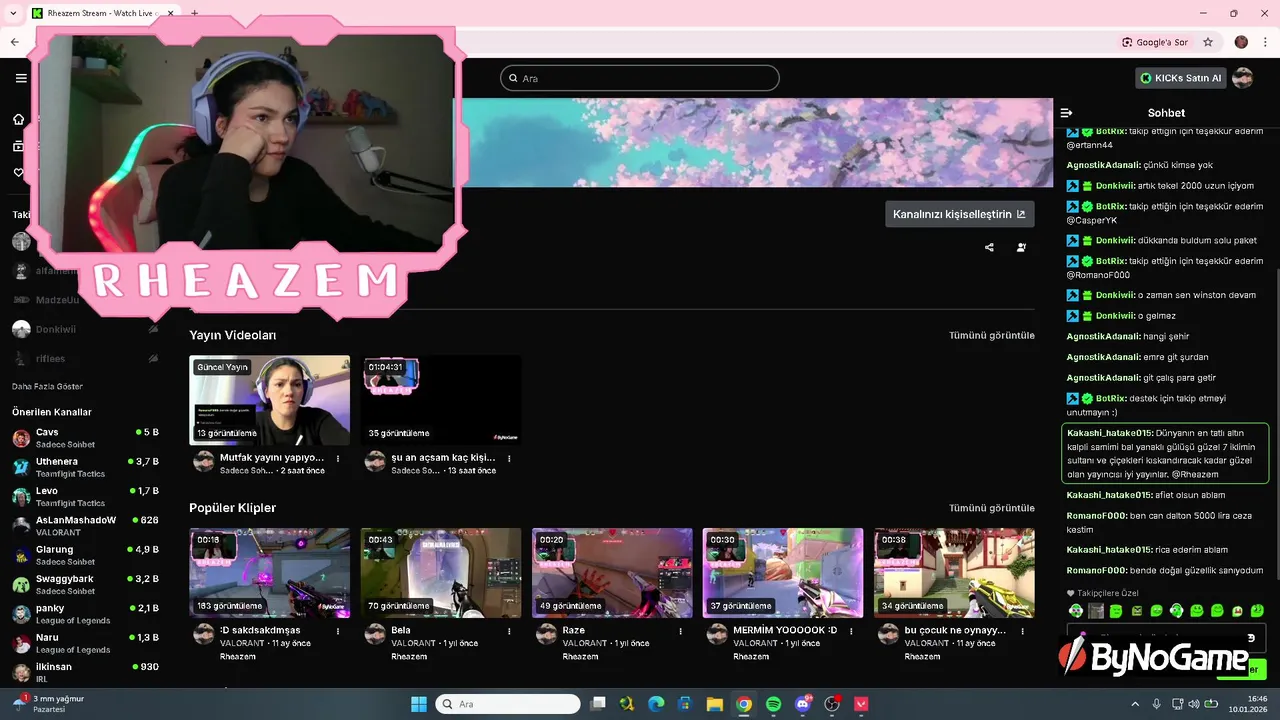Click the taskbar search box Ara
1280x720 pixels.
[508, 704]
